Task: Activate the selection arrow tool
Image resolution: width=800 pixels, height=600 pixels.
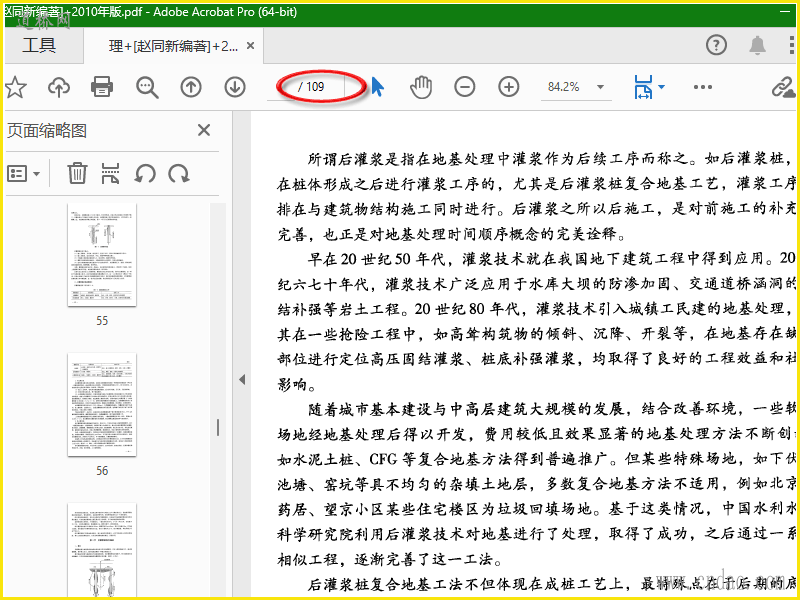Action: [377, 87]
